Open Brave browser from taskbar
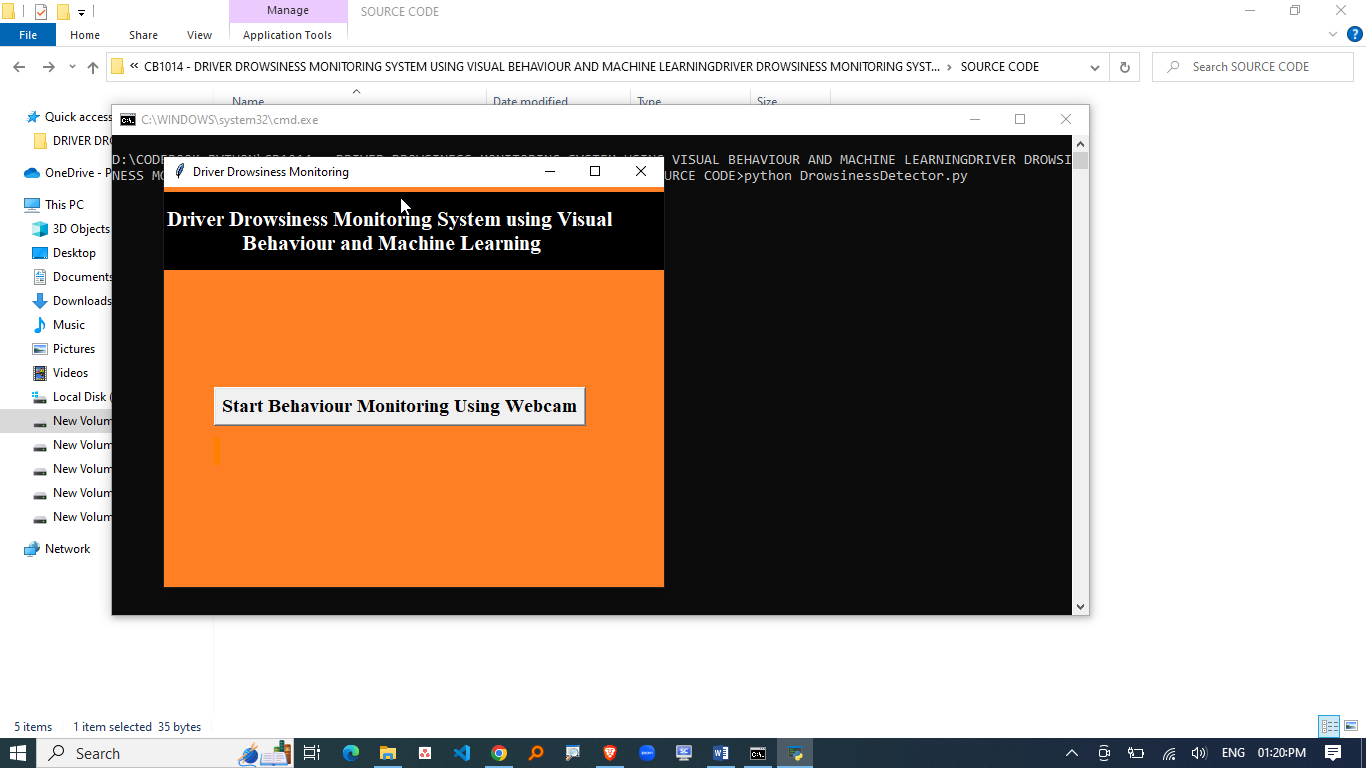Image resolution: width=1366 pixels, height=768 pixels. (x=610, y=753)
